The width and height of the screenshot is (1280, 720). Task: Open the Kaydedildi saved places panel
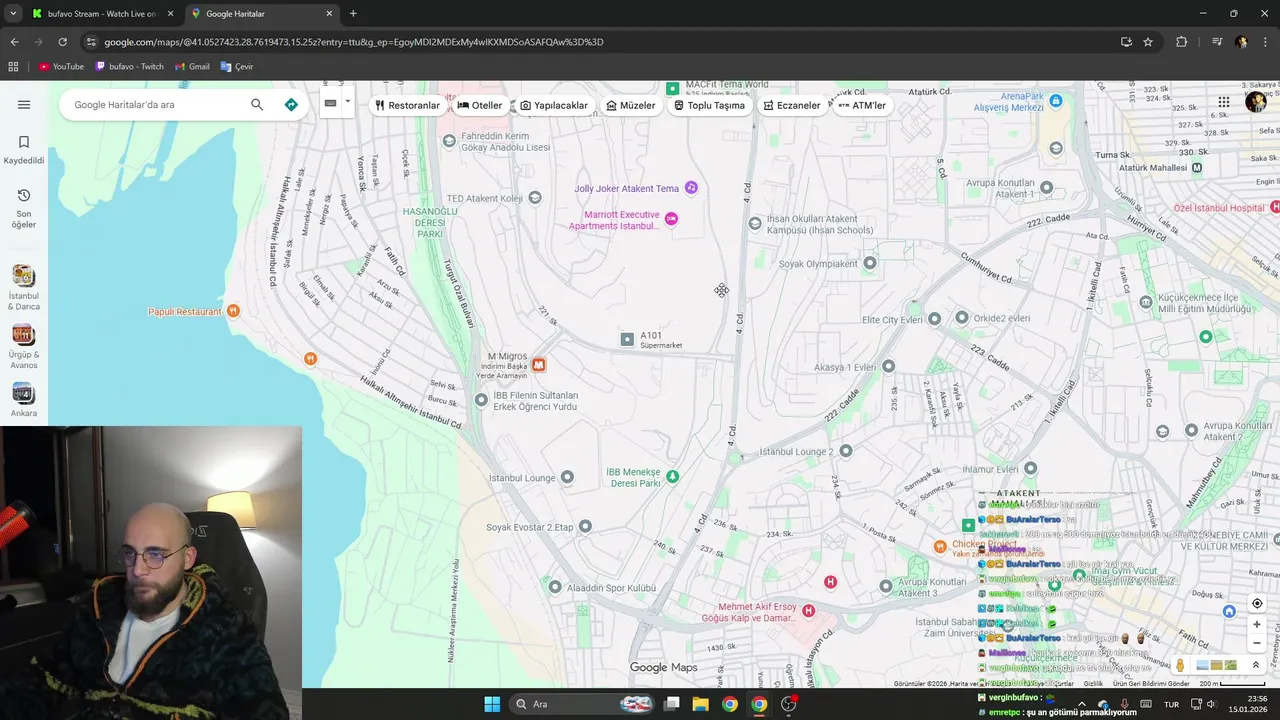tap(24, 150)
